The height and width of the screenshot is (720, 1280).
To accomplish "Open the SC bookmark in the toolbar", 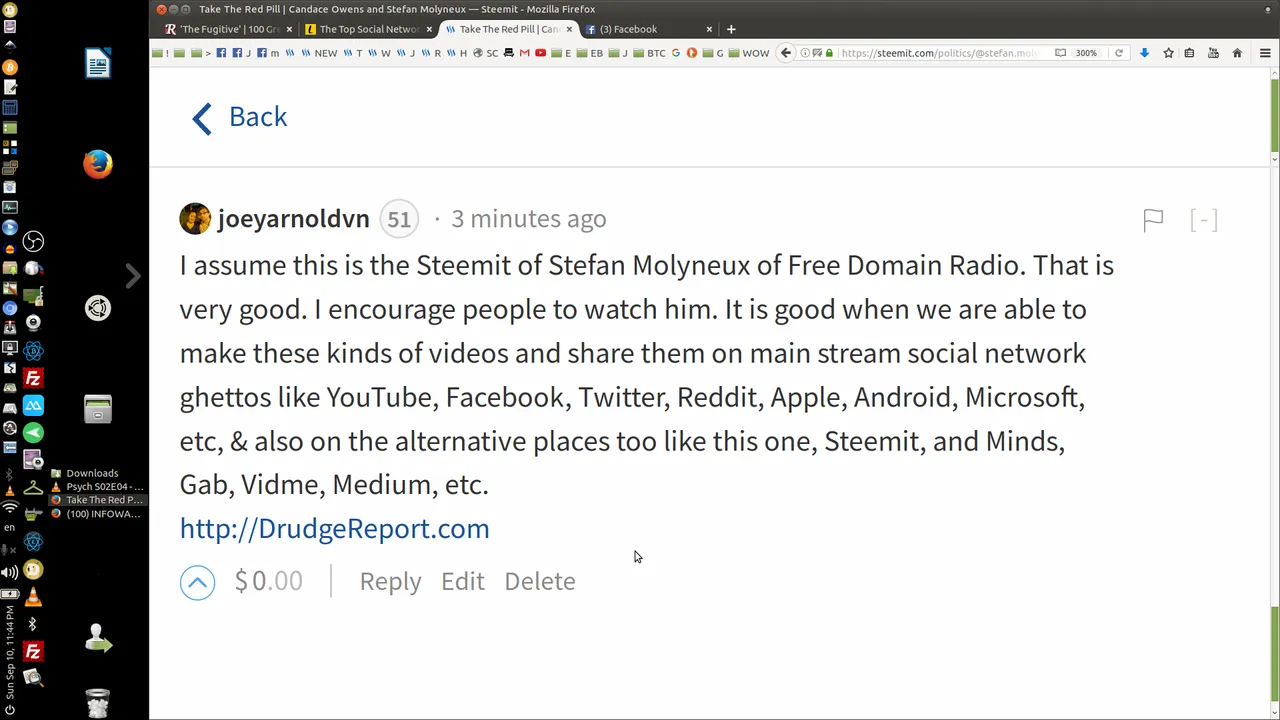I will point(486,53).
